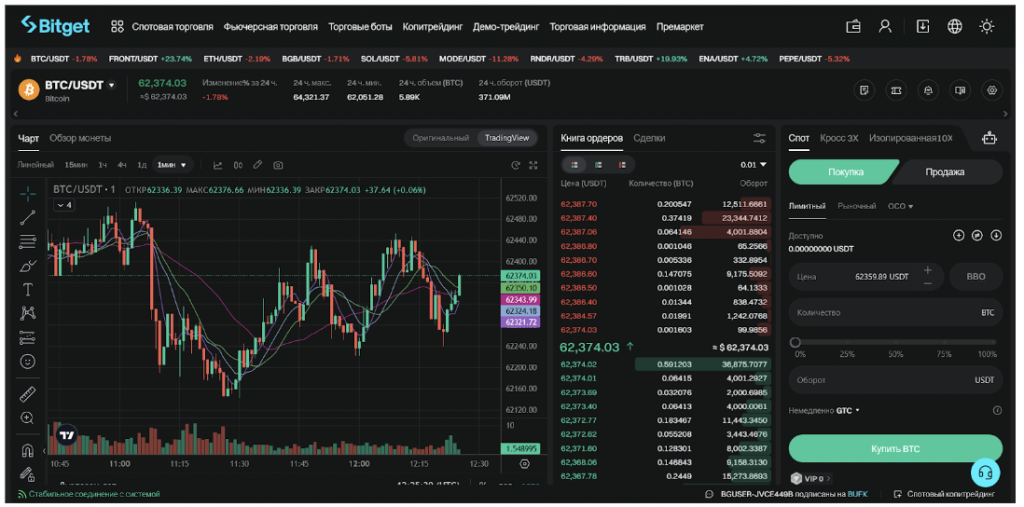Toggle to Продажа (sell) side
The width and height of the screenshot is (1024, 507).
coord(945,172)
